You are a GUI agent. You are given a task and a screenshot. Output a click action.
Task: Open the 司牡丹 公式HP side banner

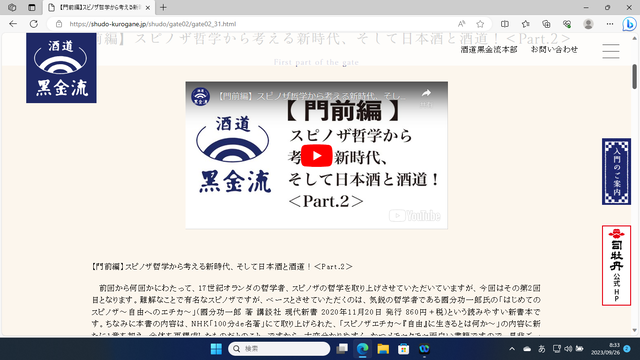tap(616, 265)
